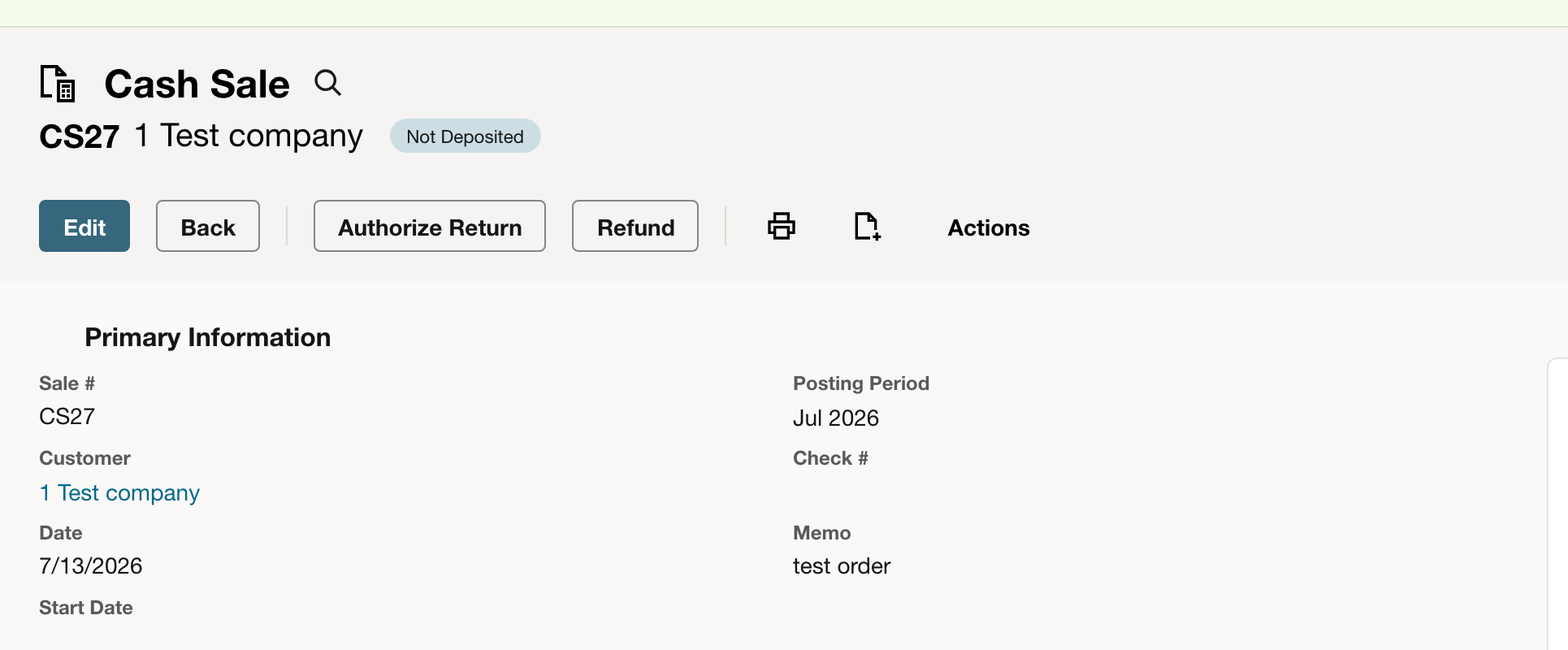
Task: Select the posting period Jul 2026
Action: click(836, 418)
